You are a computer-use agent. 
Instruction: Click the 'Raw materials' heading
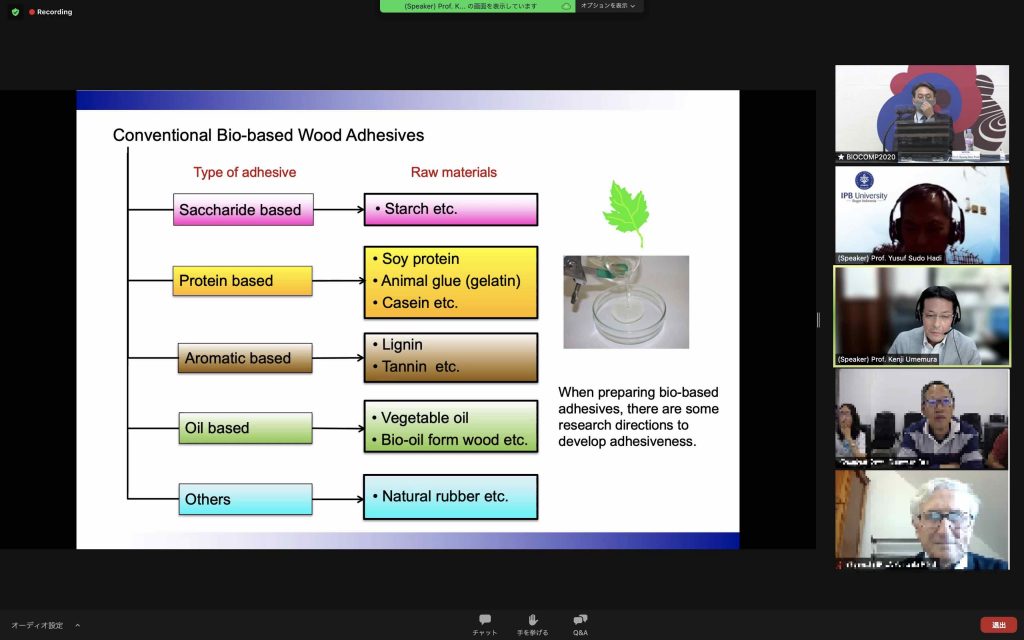click(454, 172)
